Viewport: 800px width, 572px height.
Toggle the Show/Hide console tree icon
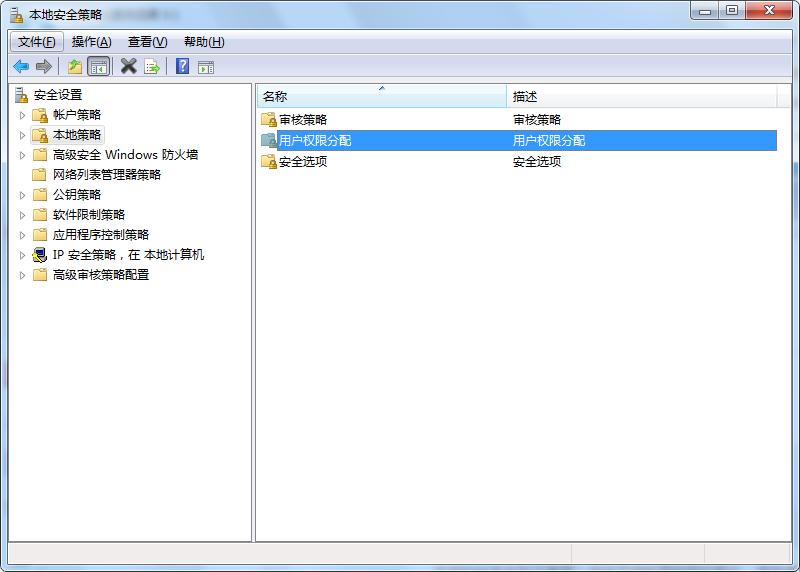98,66
